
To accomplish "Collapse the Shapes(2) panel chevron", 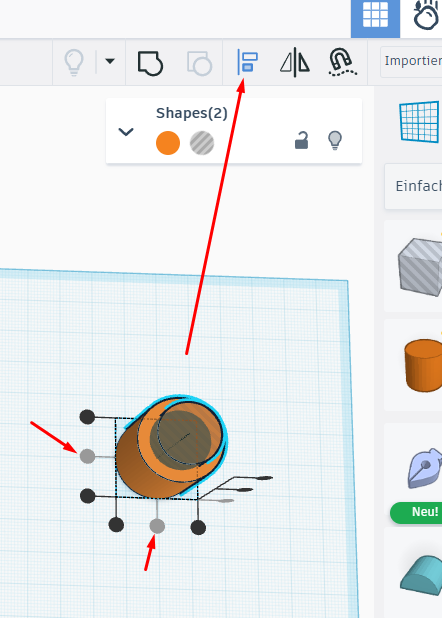I will pyautogui.click(x=126, y=132).
